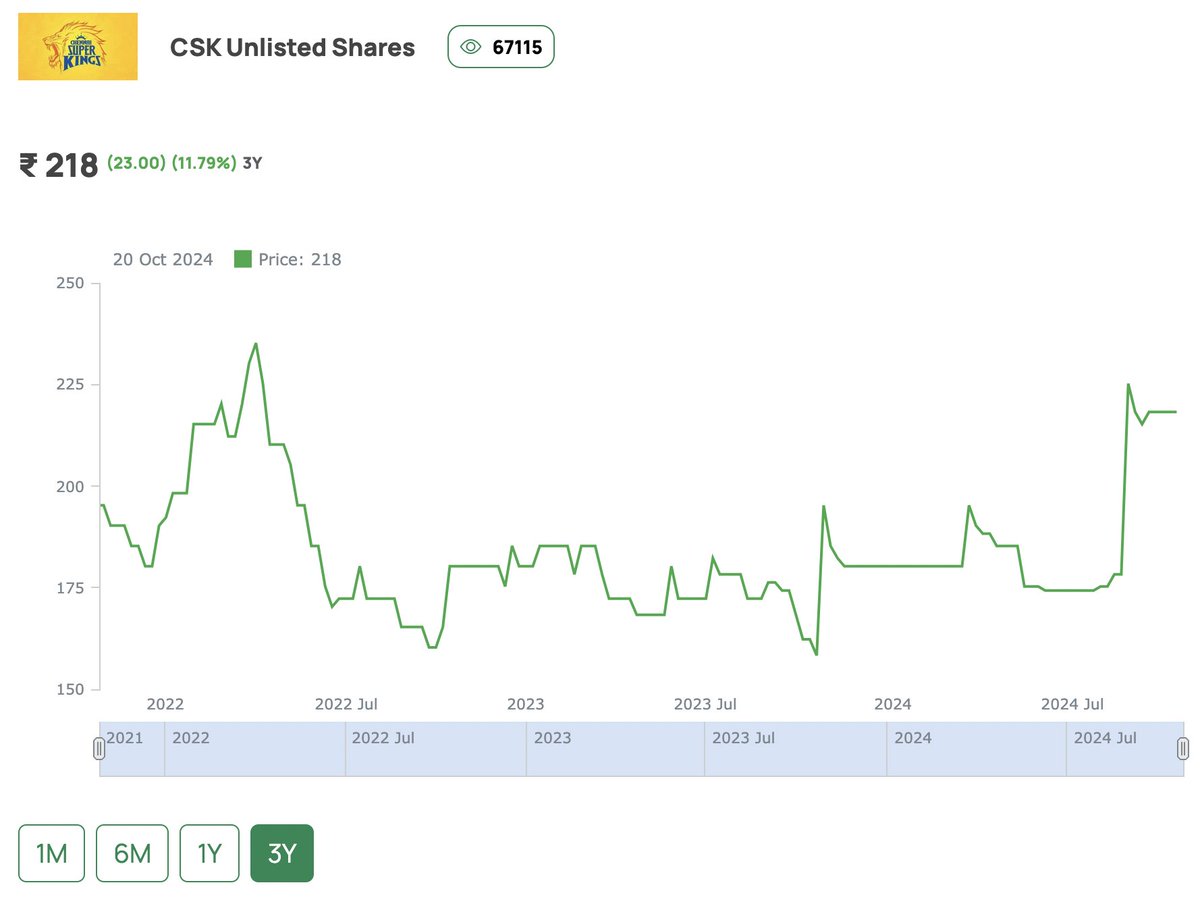The height and width of the screenshot is (910, 1200).
Task: Select the 1Y time range button
Action: [x=208, y=853]
